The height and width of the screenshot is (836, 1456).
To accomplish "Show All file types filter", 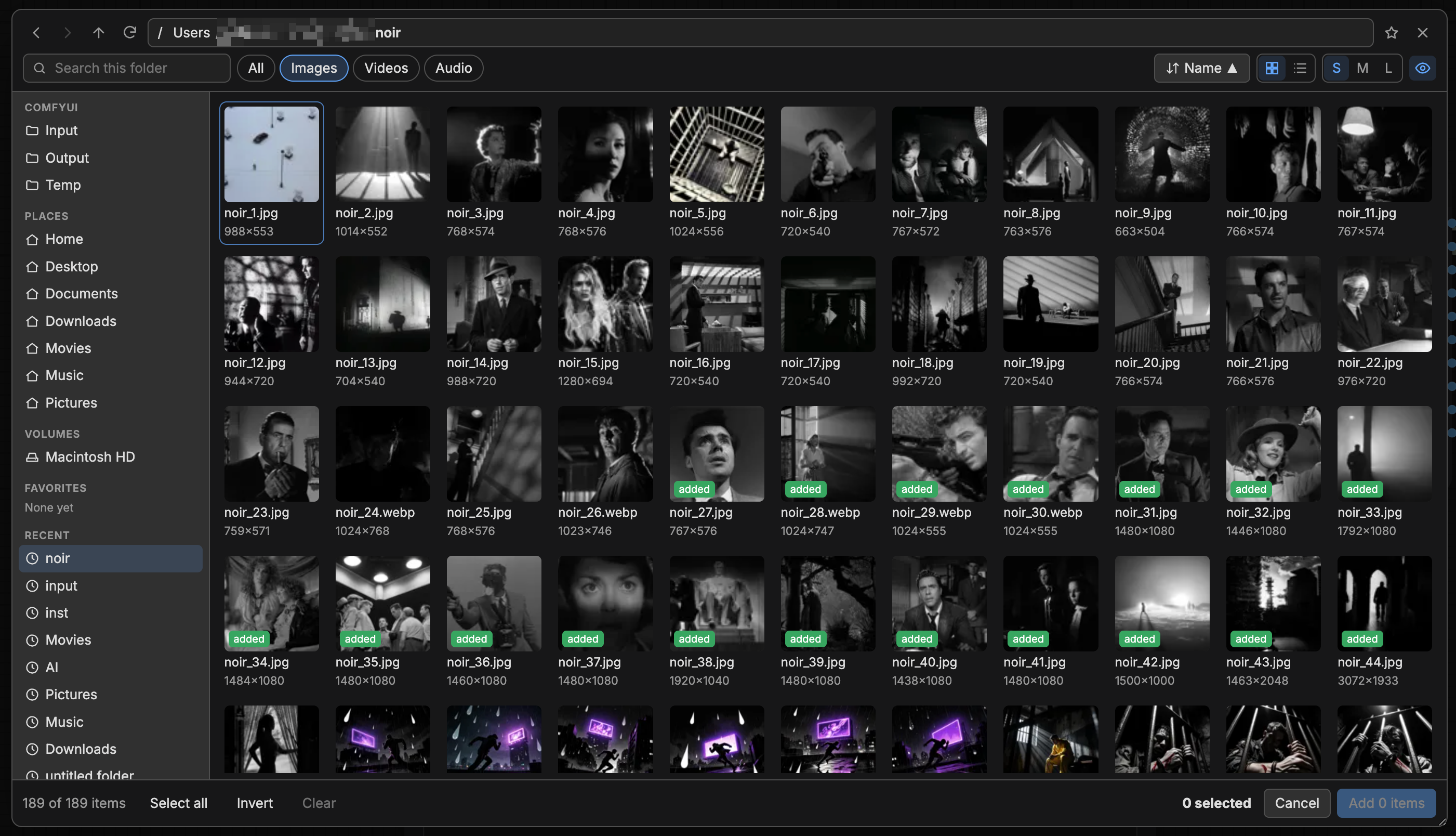I will point(256,68).
